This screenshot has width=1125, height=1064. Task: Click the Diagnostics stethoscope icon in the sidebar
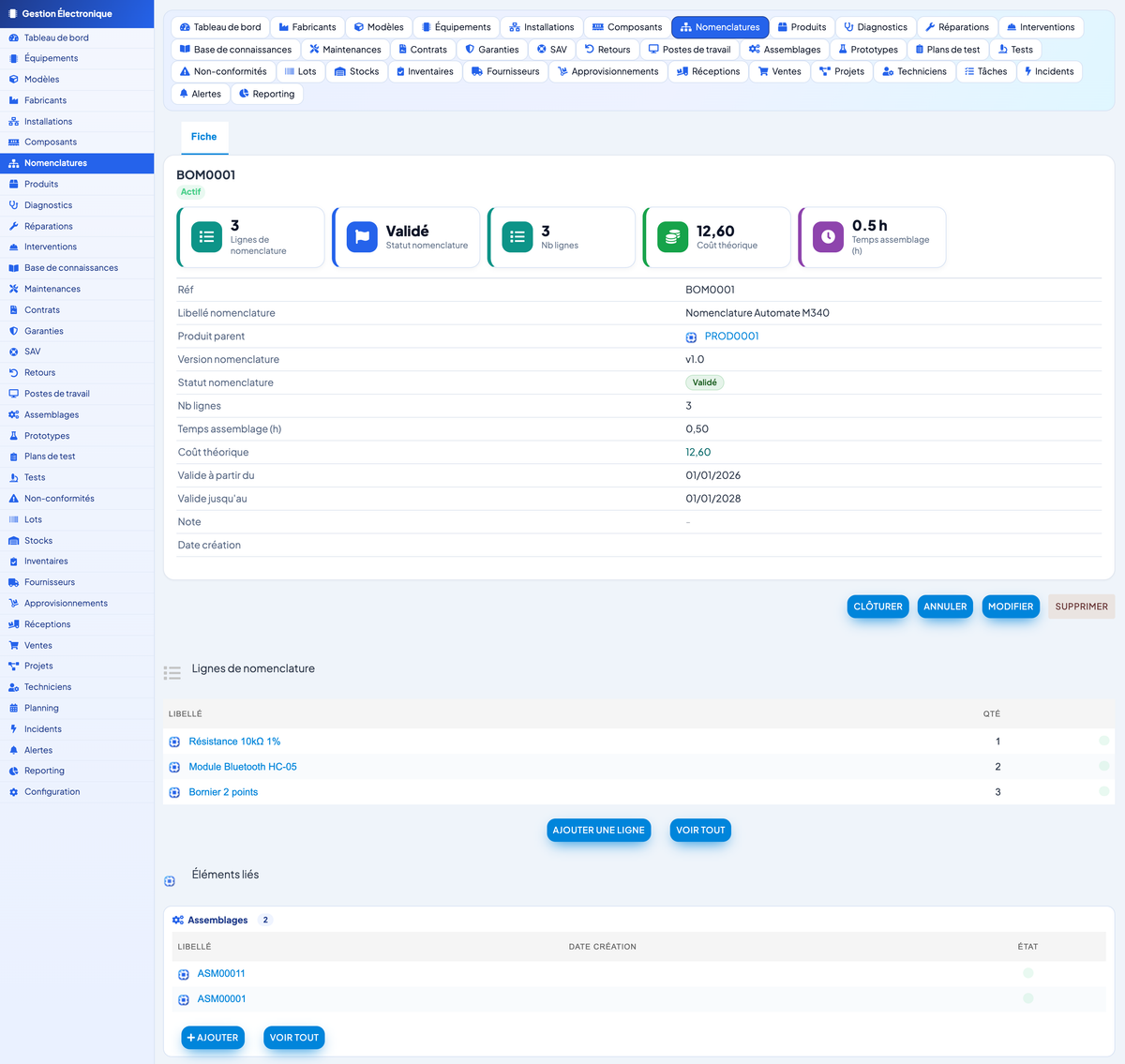point(13,205)
